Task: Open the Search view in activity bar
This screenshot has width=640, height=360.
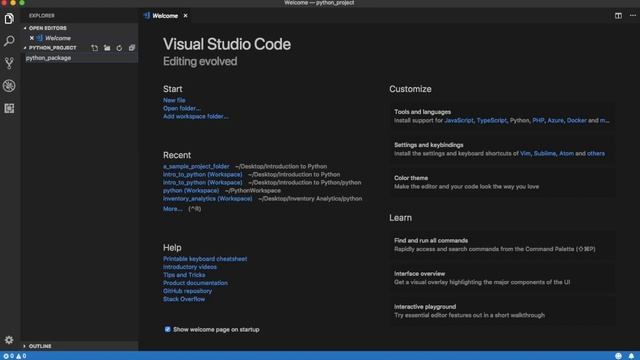Action: click(x=9, y=41)
